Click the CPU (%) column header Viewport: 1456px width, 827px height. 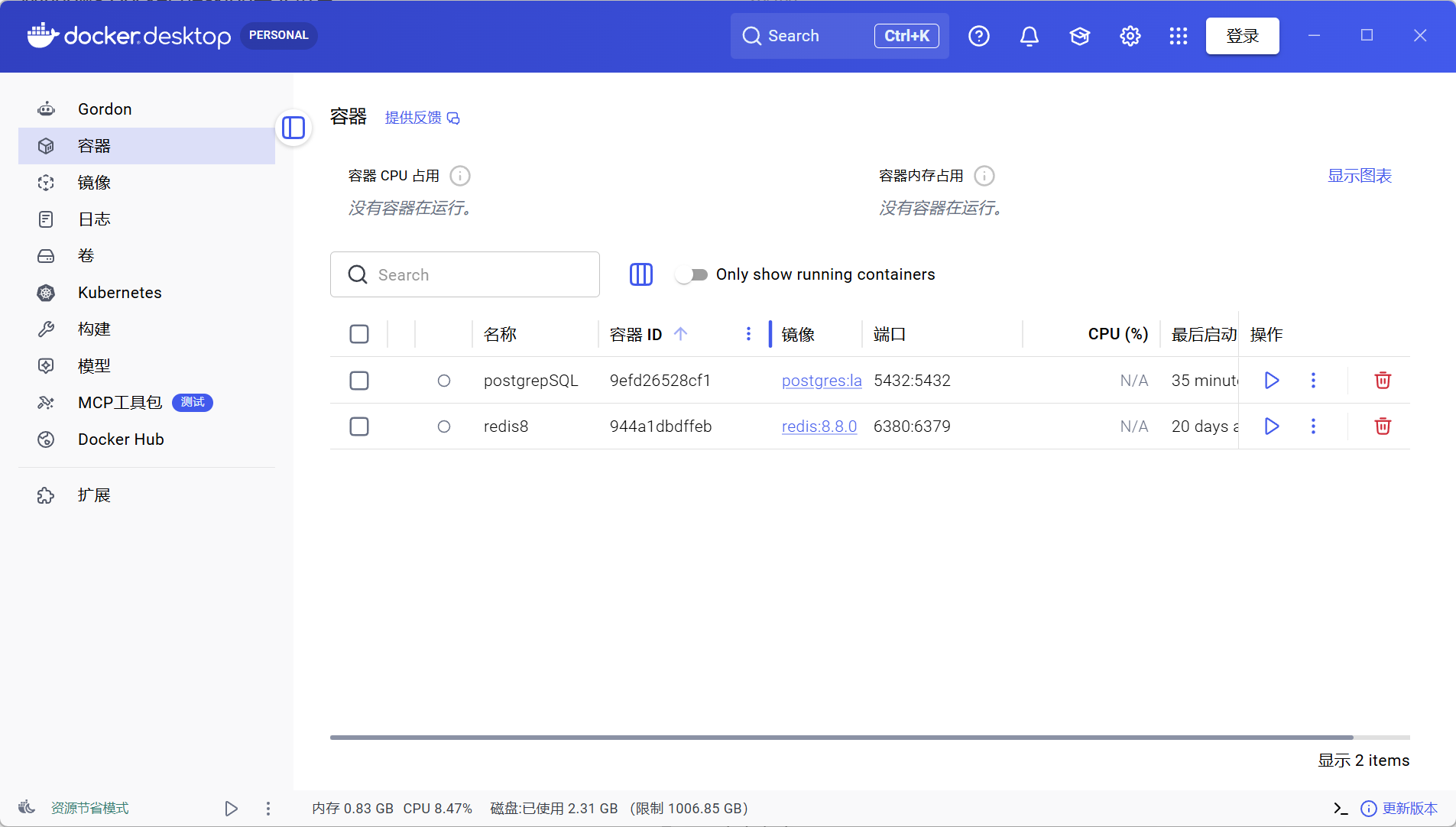click(x=1118, y=334)
